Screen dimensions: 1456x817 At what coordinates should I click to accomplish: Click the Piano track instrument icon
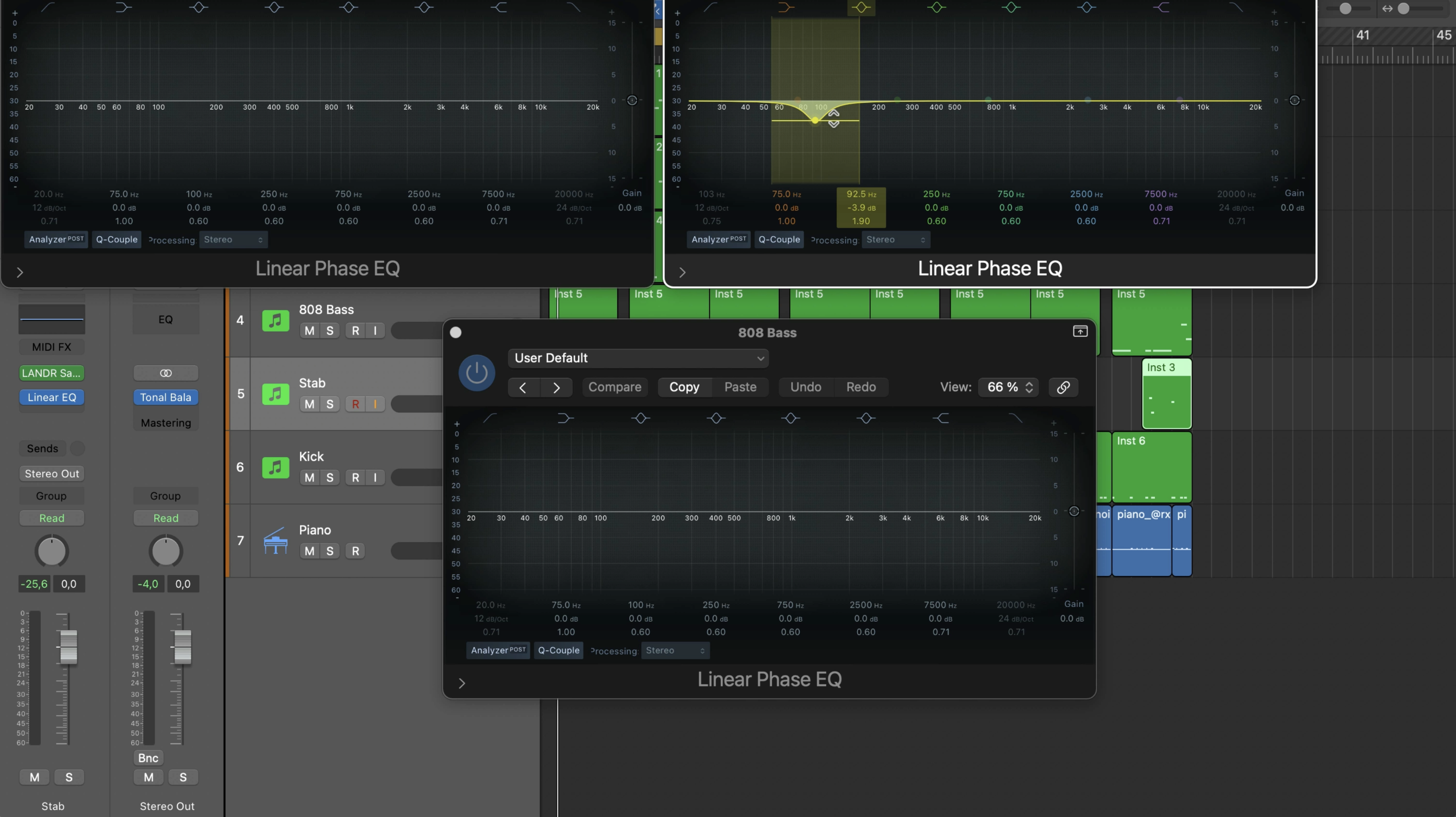pyautogui.click(x=275, y=541)
